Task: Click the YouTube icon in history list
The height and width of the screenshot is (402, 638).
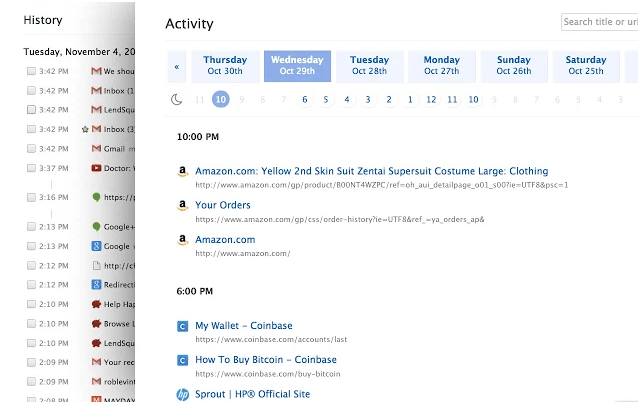Action: click(96, 168)
